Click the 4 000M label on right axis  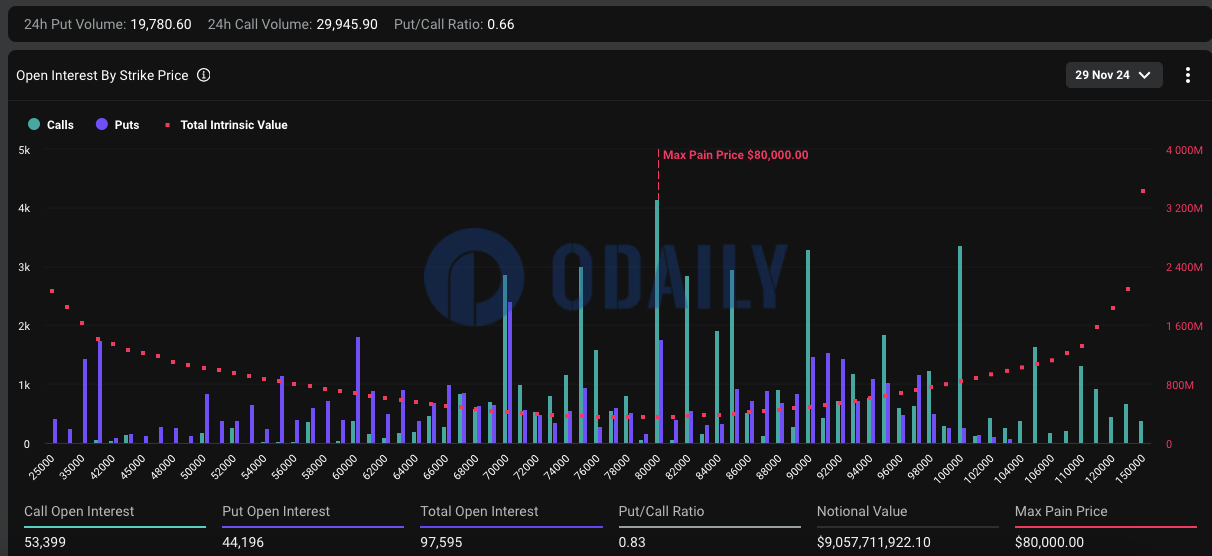click(x=1183, y=150)
